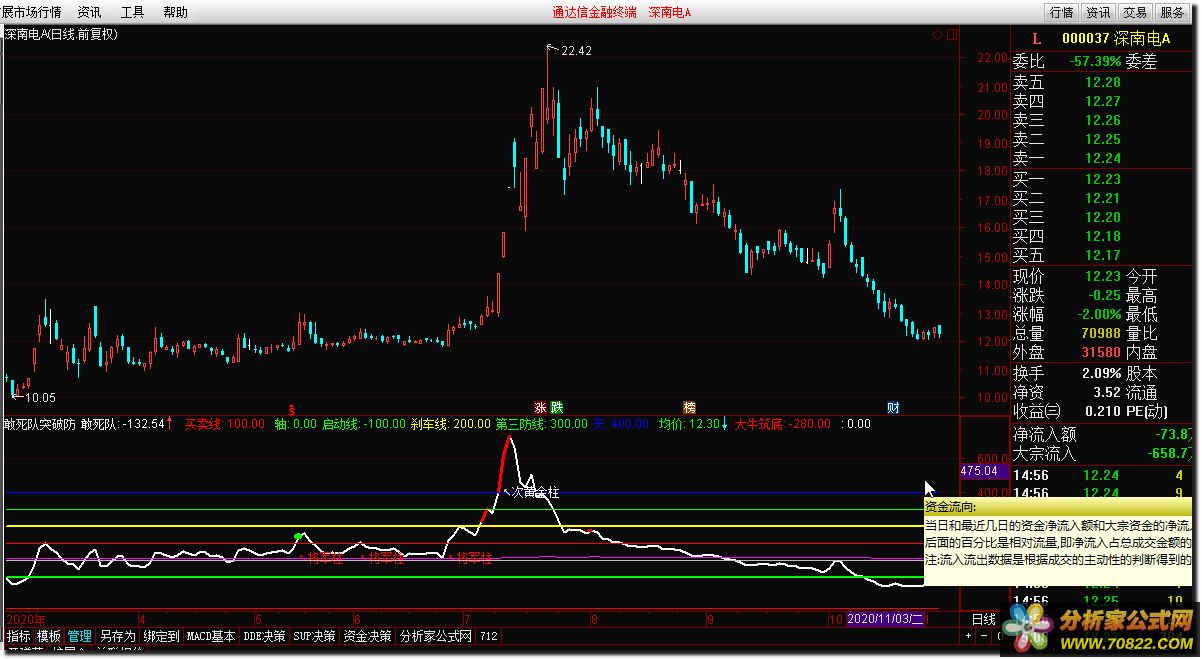Viewport: 1202px width, 659px height.
Task: Click the 另存为 tab
Action: click(118, 636)
